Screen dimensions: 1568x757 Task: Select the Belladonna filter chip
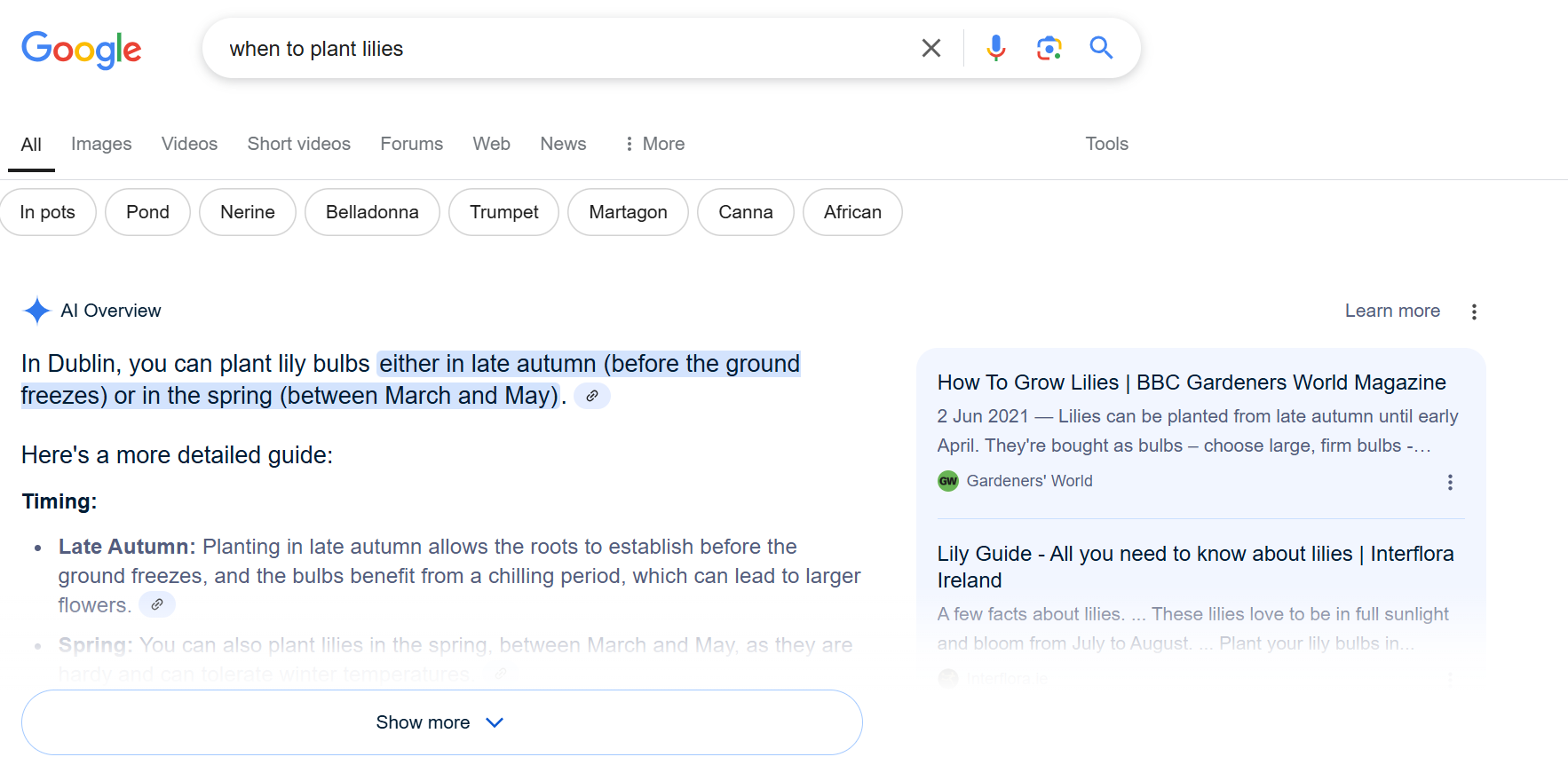click(x=372, y=212)
